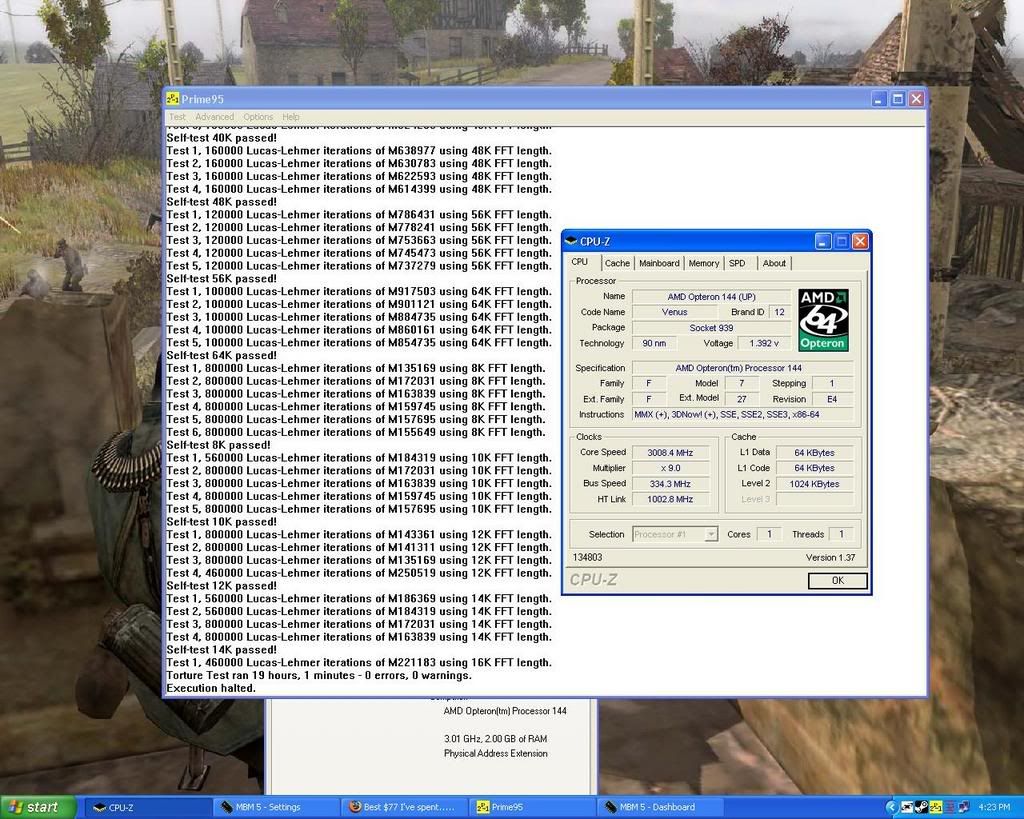Switch to the About tab in CPU-Z

[x=774, y=263]
